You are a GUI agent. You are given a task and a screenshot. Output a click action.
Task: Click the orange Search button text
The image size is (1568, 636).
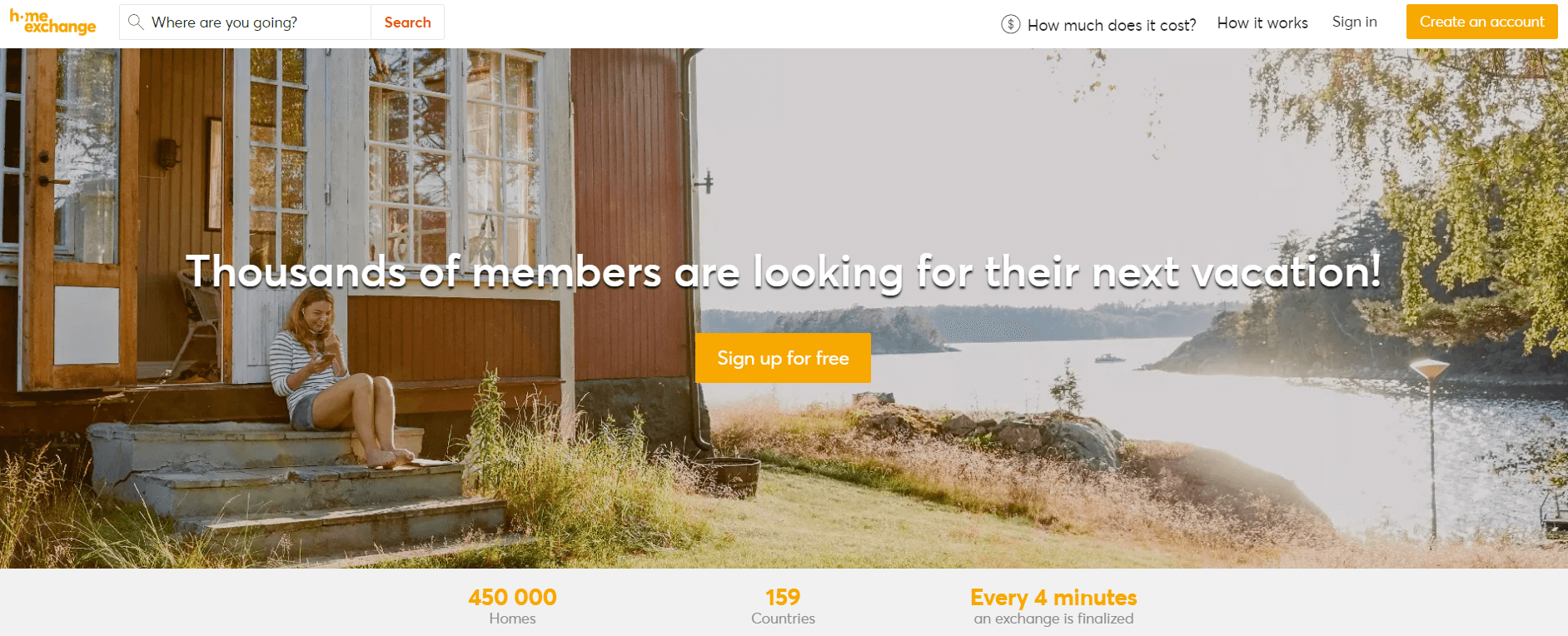407,22
